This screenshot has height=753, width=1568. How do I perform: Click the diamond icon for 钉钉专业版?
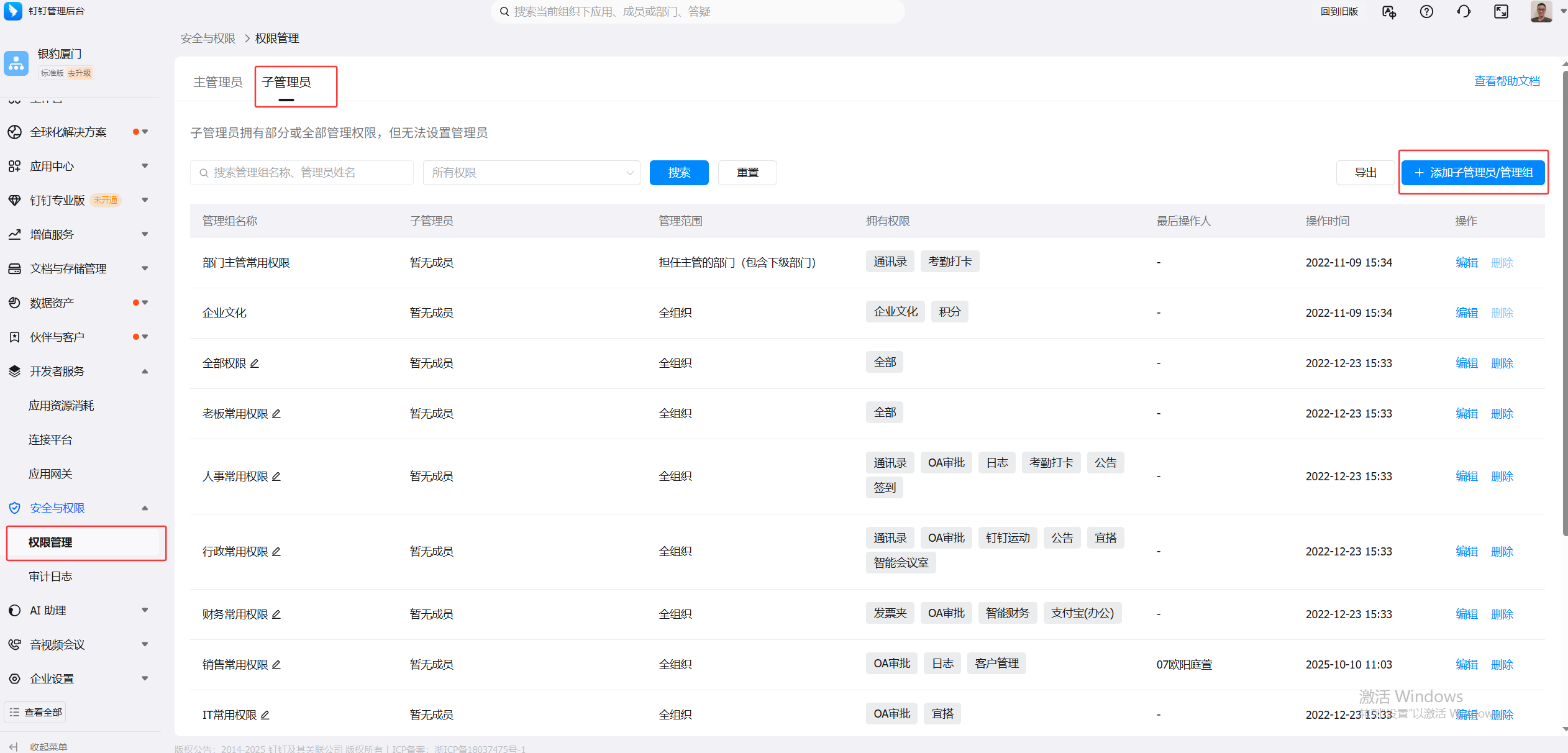(14, 200)
